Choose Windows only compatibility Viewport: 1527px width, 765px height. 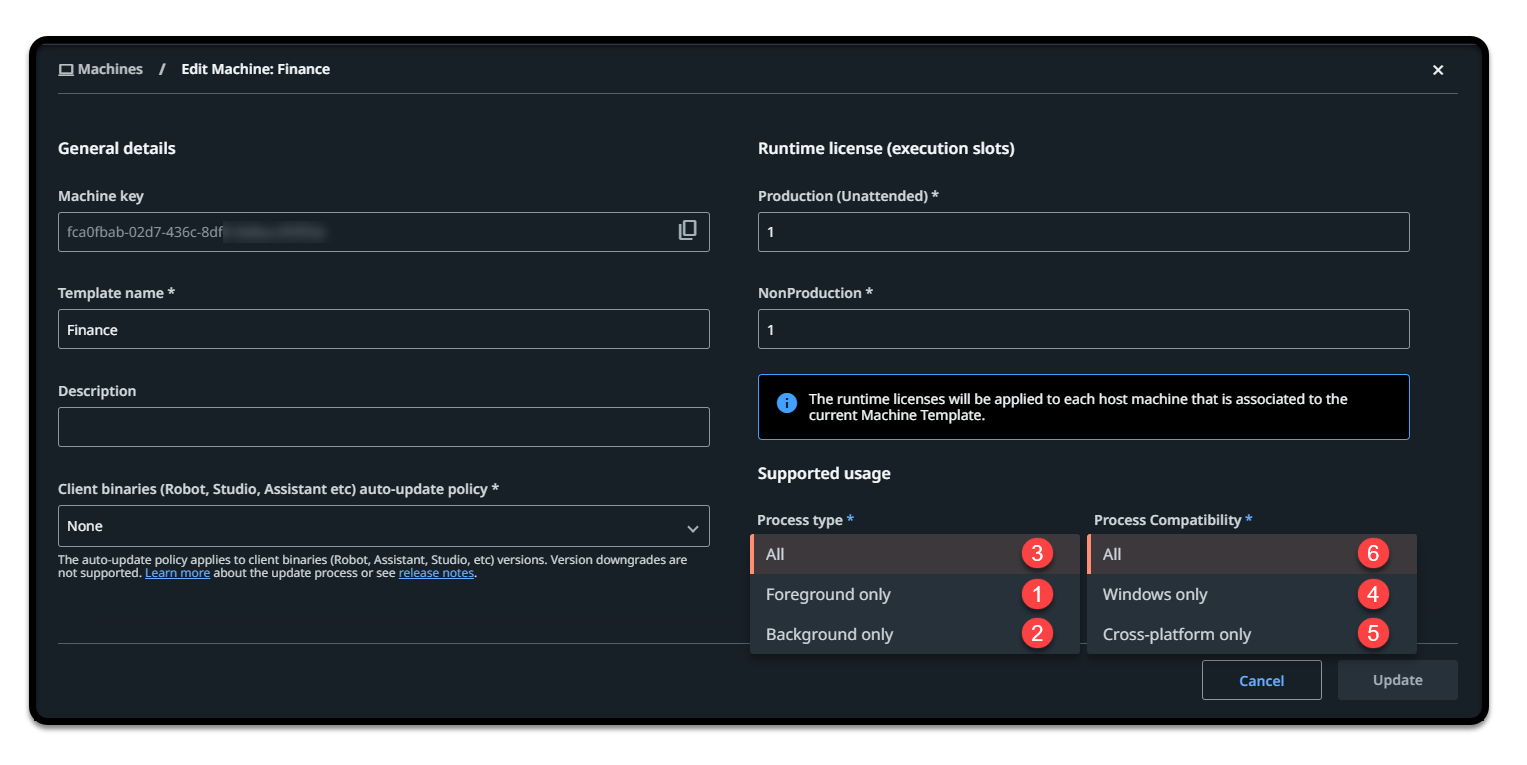coord(1252,594)
